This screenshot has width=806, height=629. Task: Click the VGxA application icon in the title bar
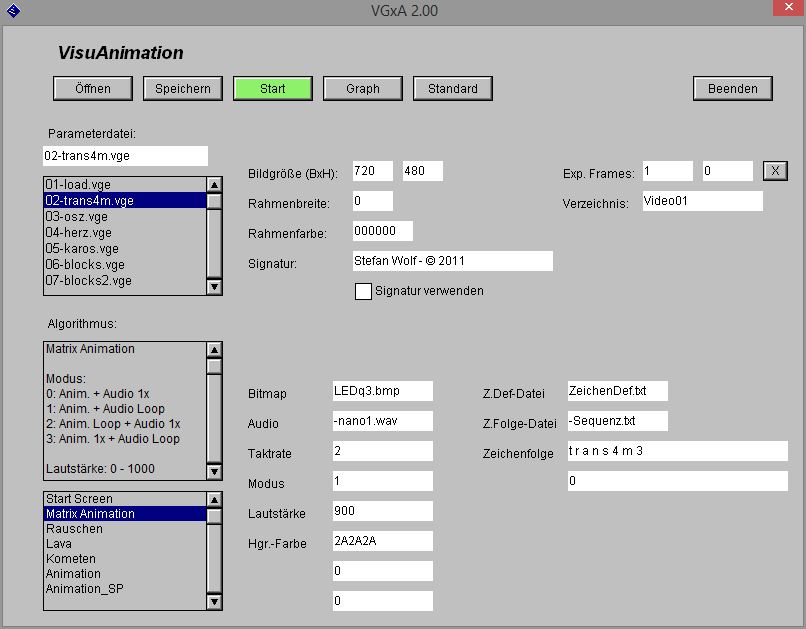point(14,11)
